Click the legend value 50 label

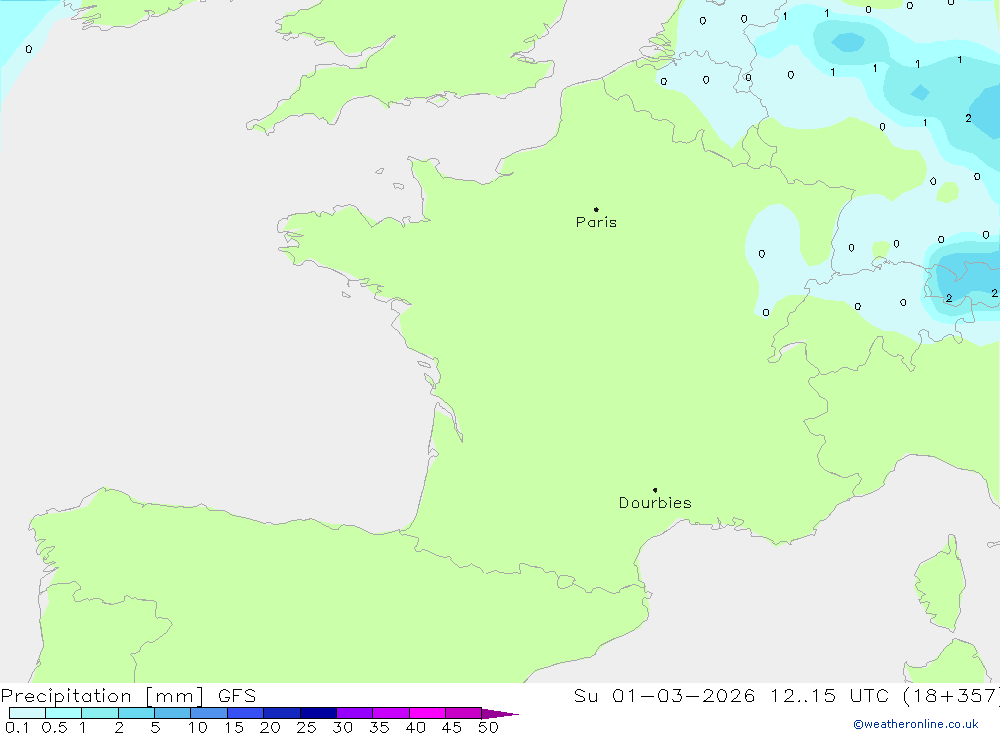pyautogui.click(x=488, y=727)
